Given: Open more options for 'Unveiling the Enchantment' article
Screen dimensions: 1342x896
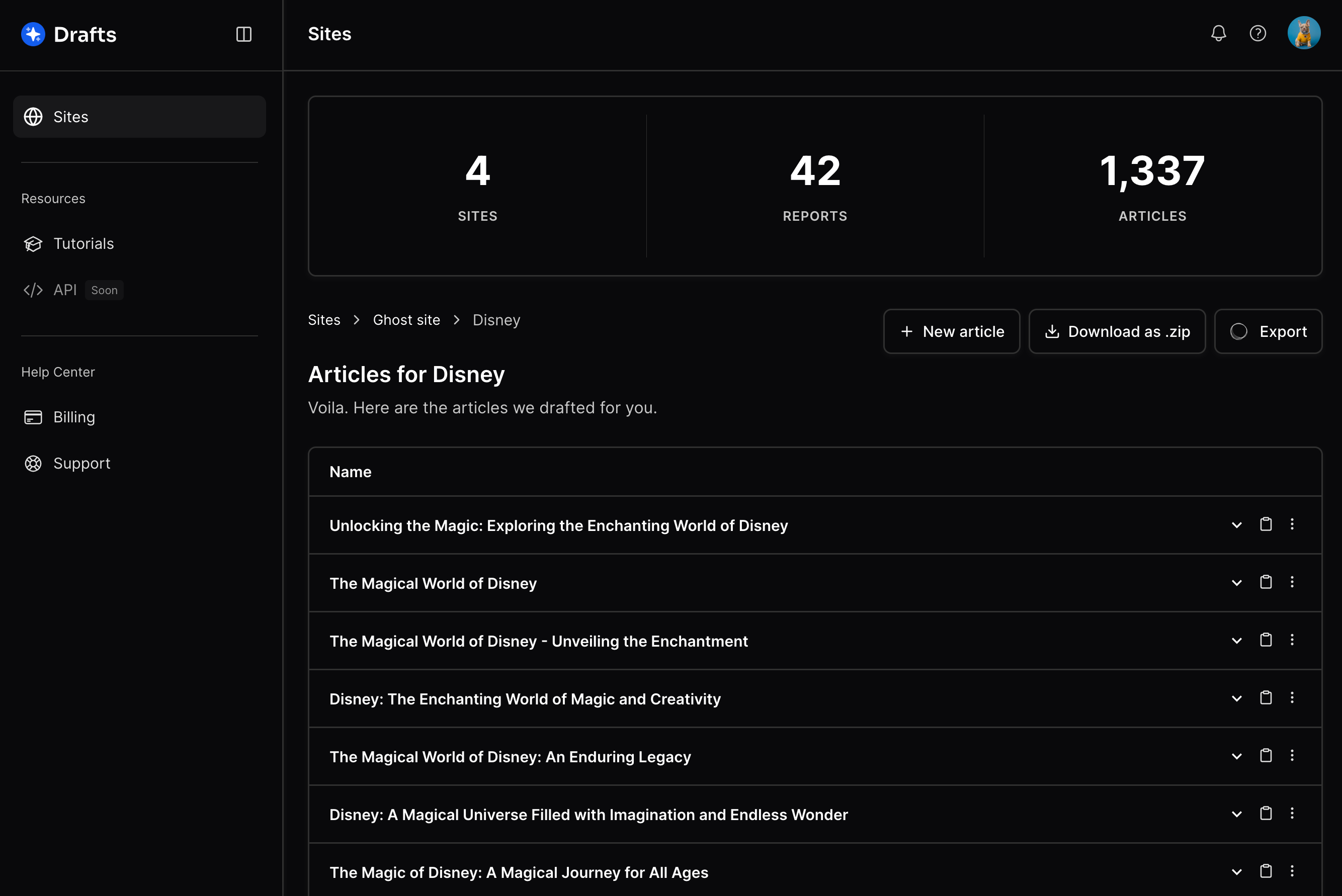Looking at the screenshot, I should tap(1292, 640).
